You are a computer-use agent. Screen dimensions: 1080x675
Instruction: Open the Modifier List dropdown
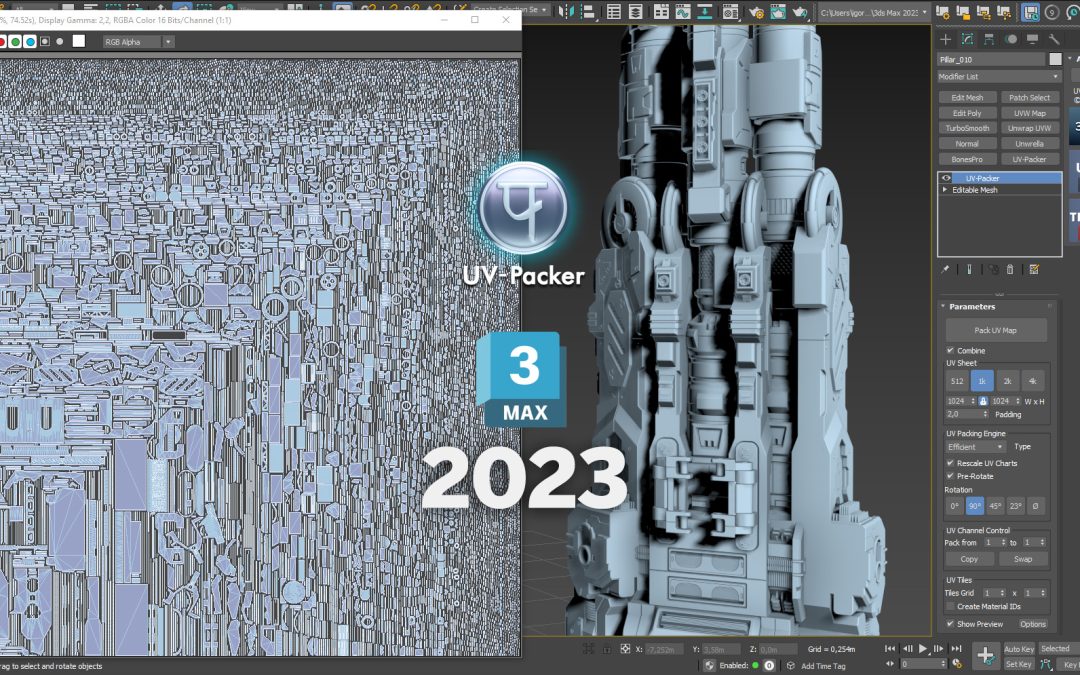coord(999,76)
